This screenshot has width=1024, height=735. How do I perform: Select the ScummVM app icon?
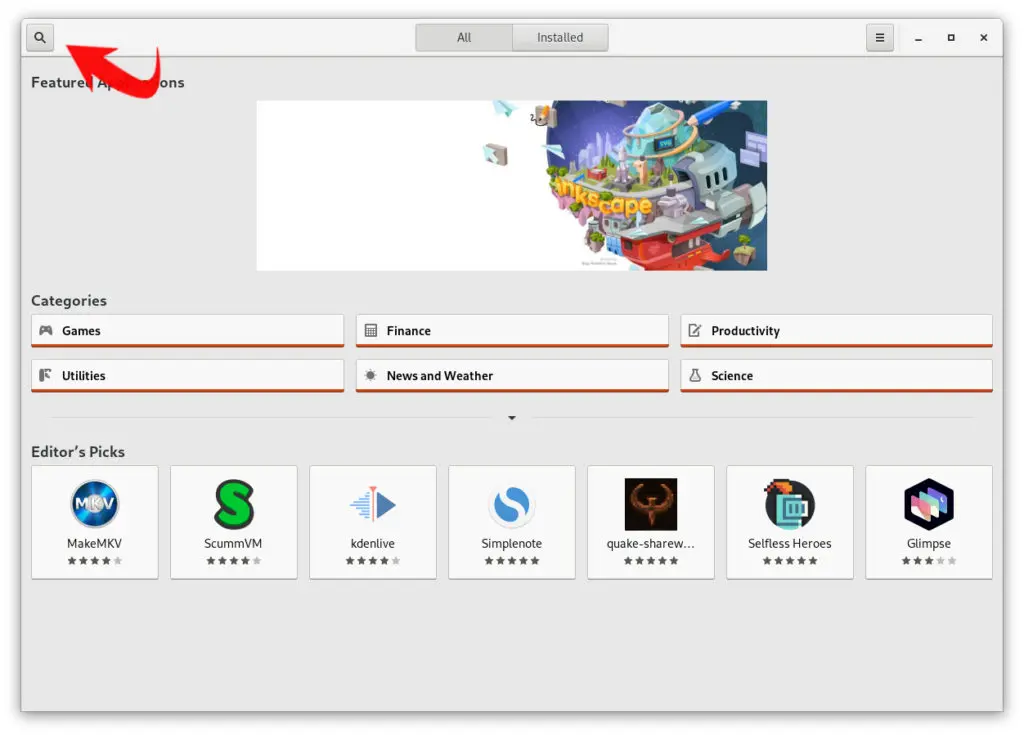coord(234,505)
